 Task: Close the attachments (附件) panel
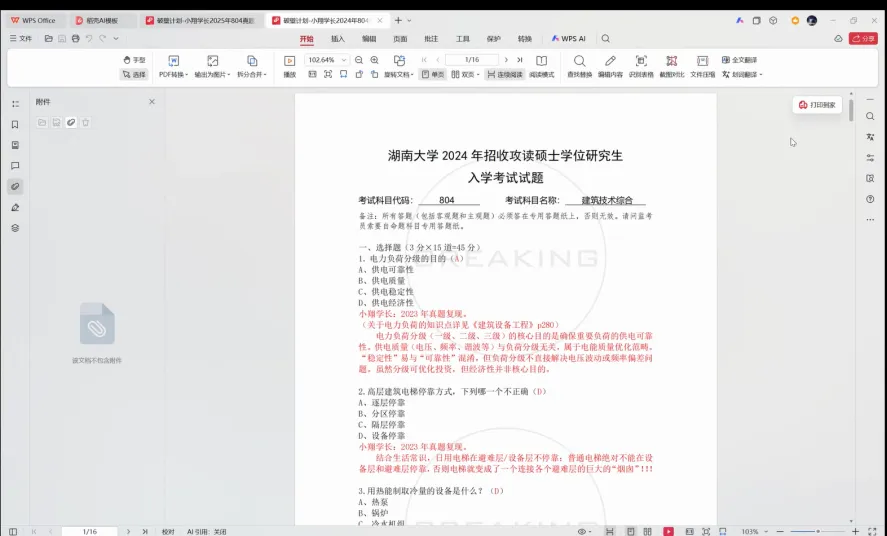[x=152, y=102]
